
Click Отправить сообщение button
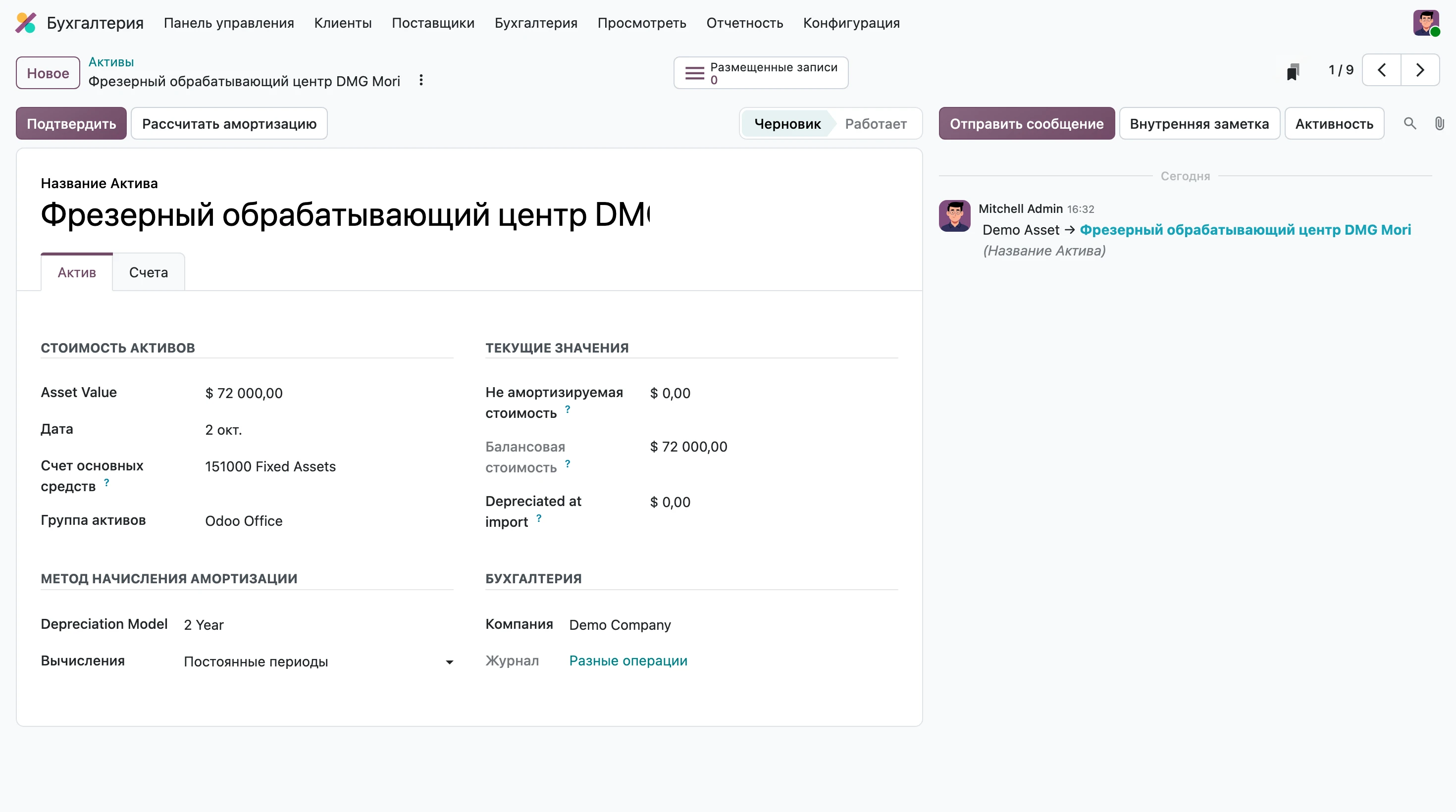[x=1027, y=123]
